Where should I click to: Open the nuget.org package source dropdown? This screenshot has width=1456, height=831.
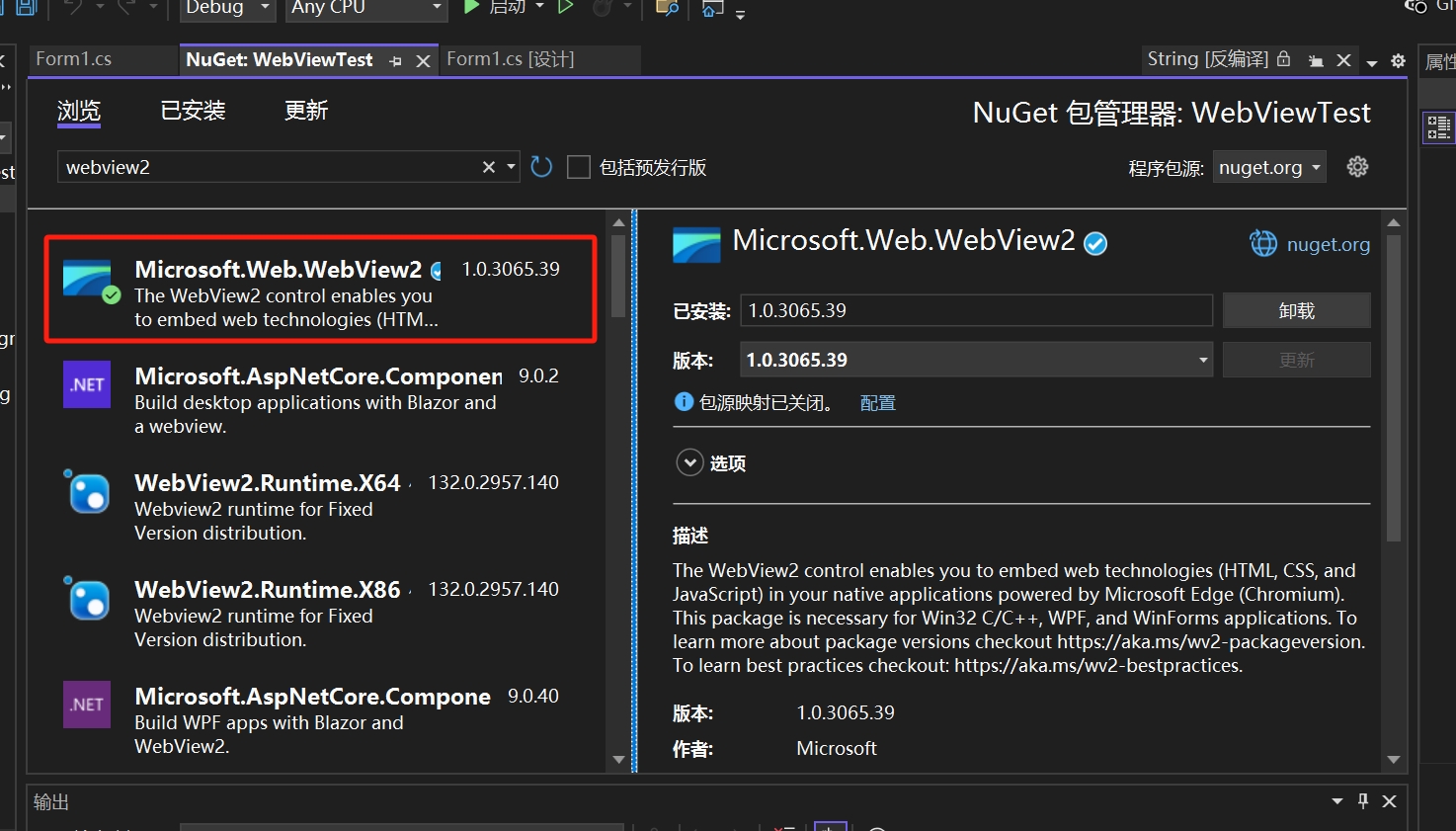coord(1270,167)
